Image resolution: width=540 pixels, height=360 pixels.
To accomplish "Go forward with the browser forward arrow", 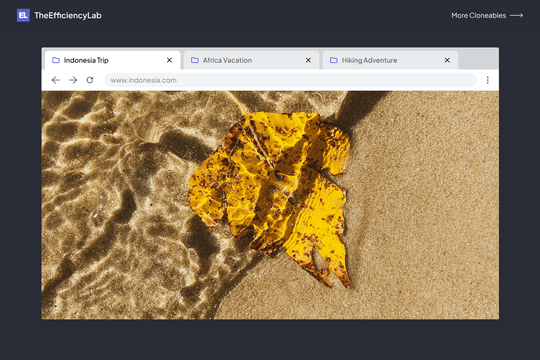I will tap(73, 80).
